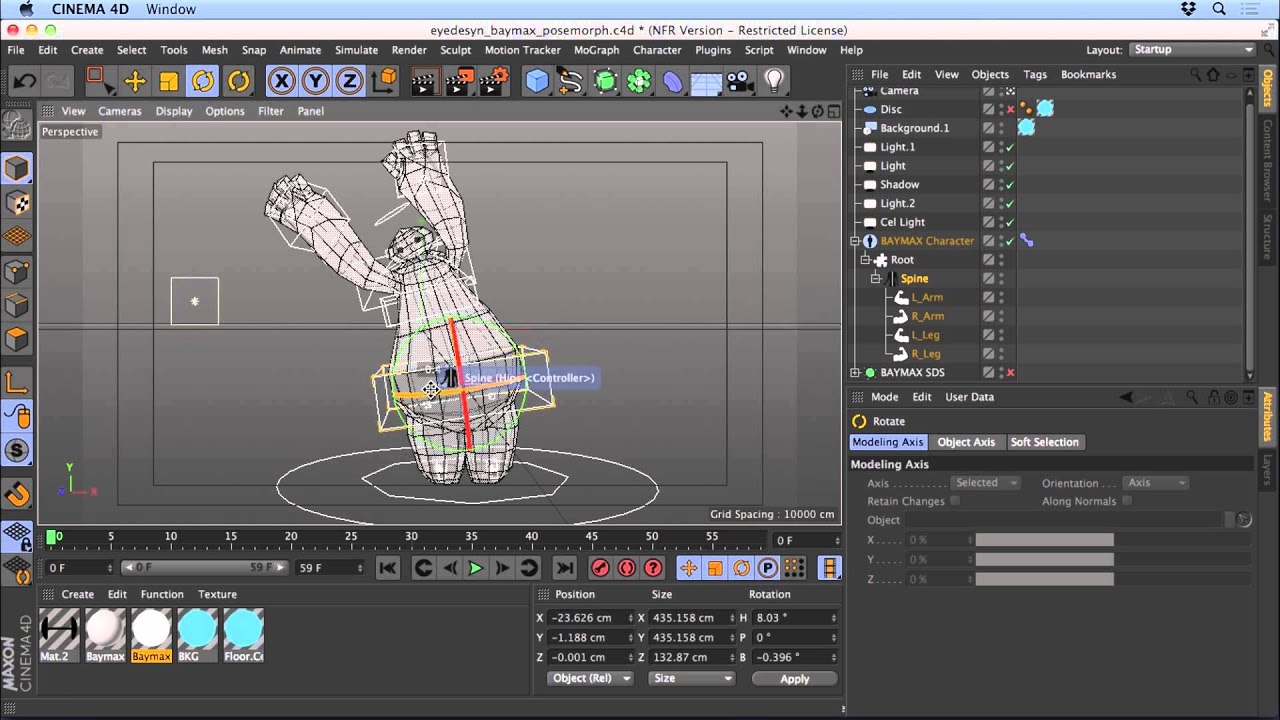This screenshot has height=720, width=1280.
Task: Toggle Scale keyframe recording button
Action: point(715,568)
